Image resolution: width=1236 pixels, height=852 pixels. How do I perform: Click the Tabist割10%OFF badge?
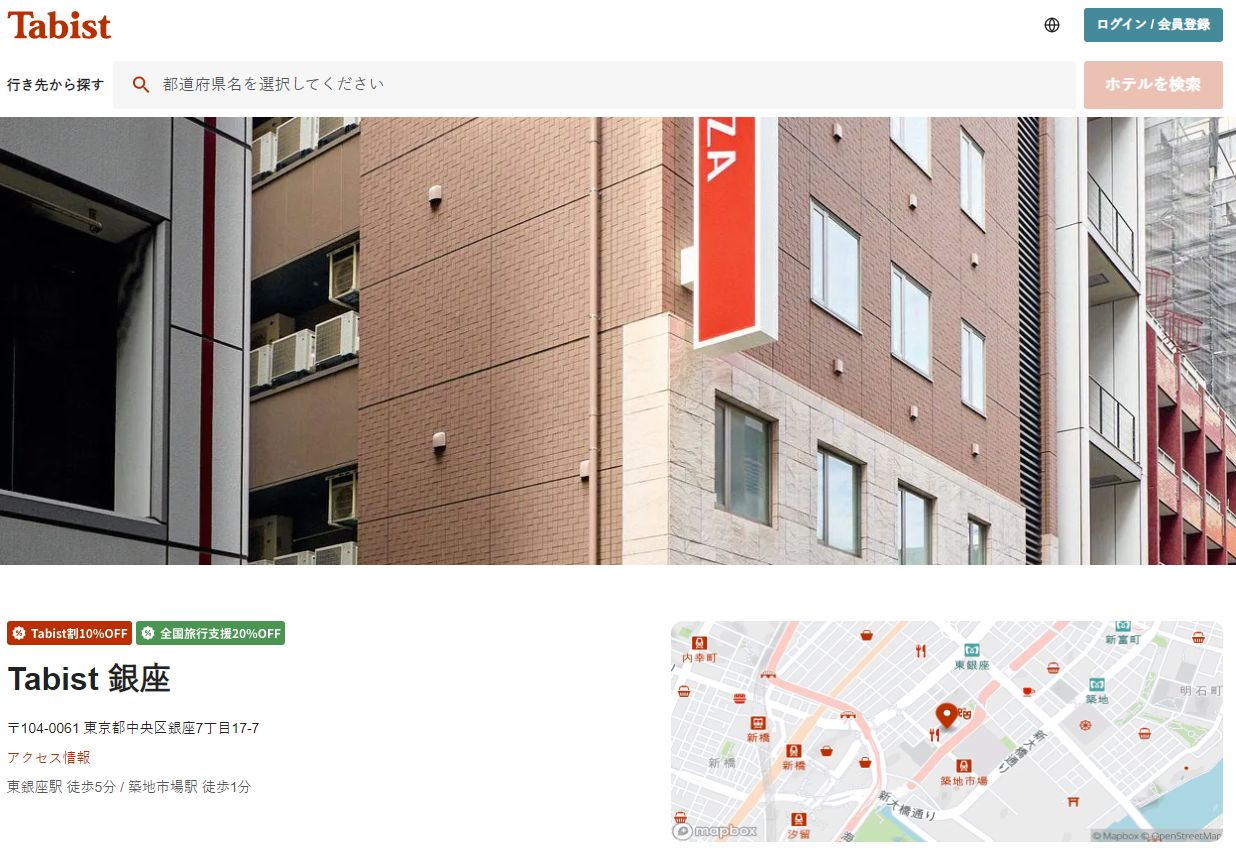point(70,633)
